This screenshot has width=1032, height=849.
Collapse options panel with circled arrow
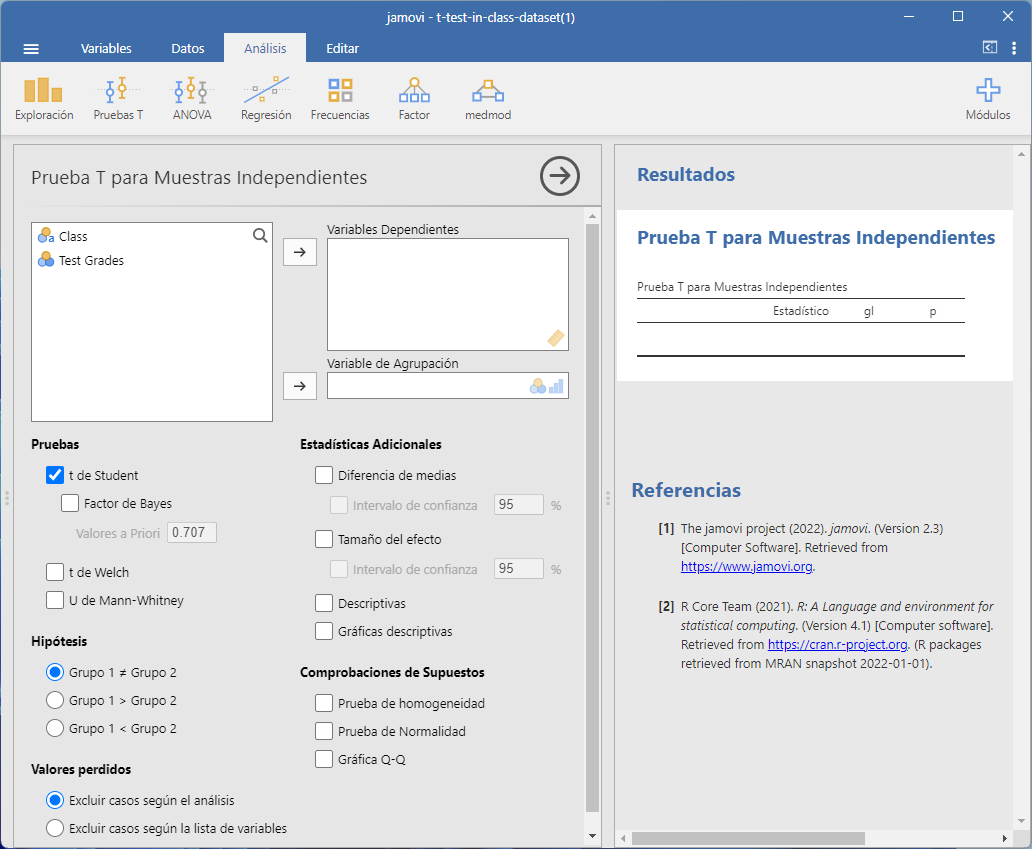(560, 176)
